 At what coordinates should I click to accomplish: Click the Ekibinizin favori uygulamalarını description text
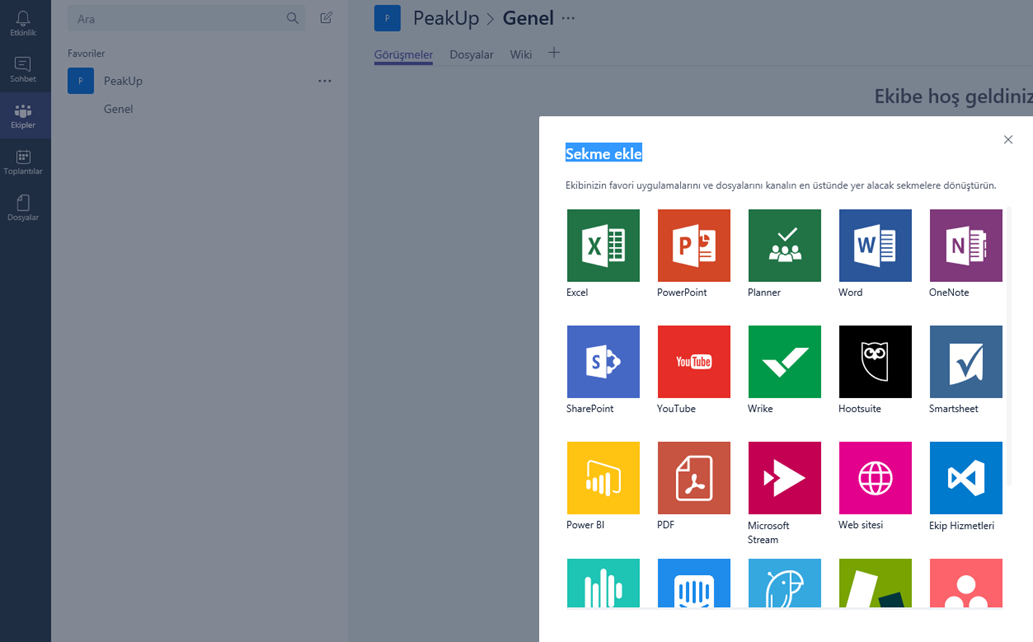point(781,185)
